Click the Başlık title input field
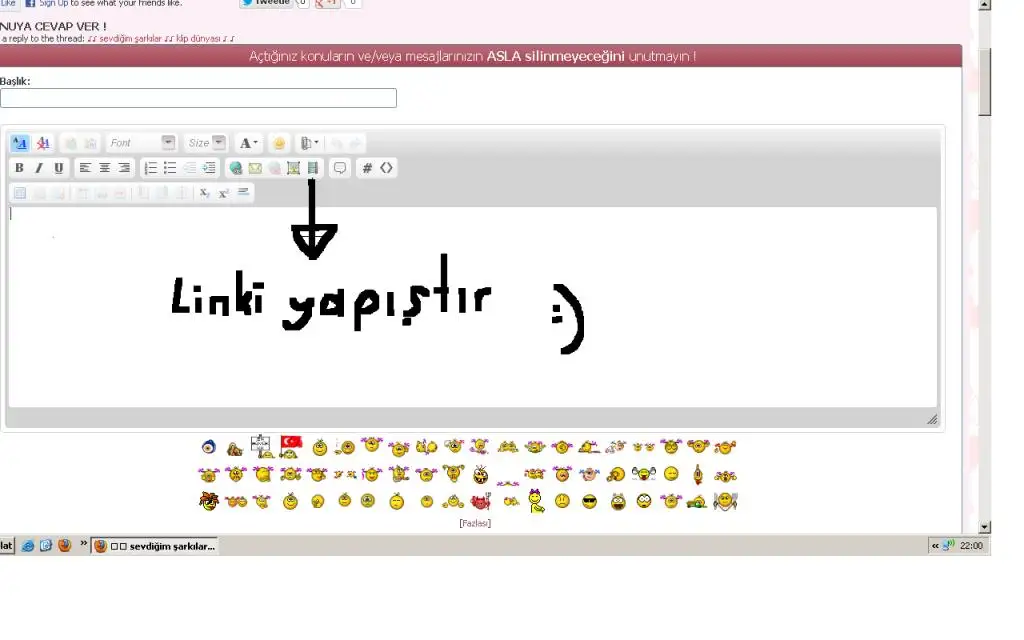Screen dimensions: 1024x640 [x=198, y=98]
